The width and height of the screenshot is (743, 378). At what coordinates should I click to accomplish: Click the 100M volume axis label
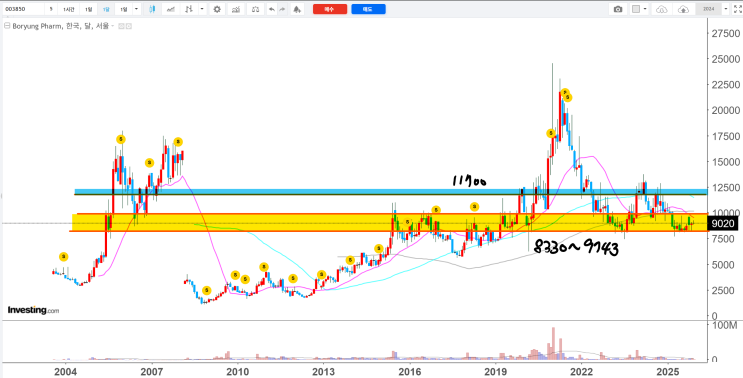pos(726,326)
